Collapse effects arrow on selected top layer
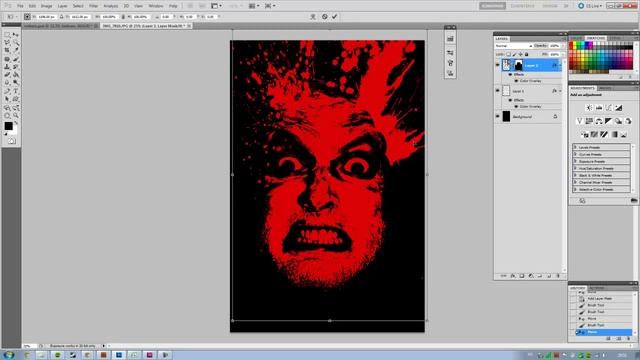This screenshot has height=360, width=640. pos(560,65)
